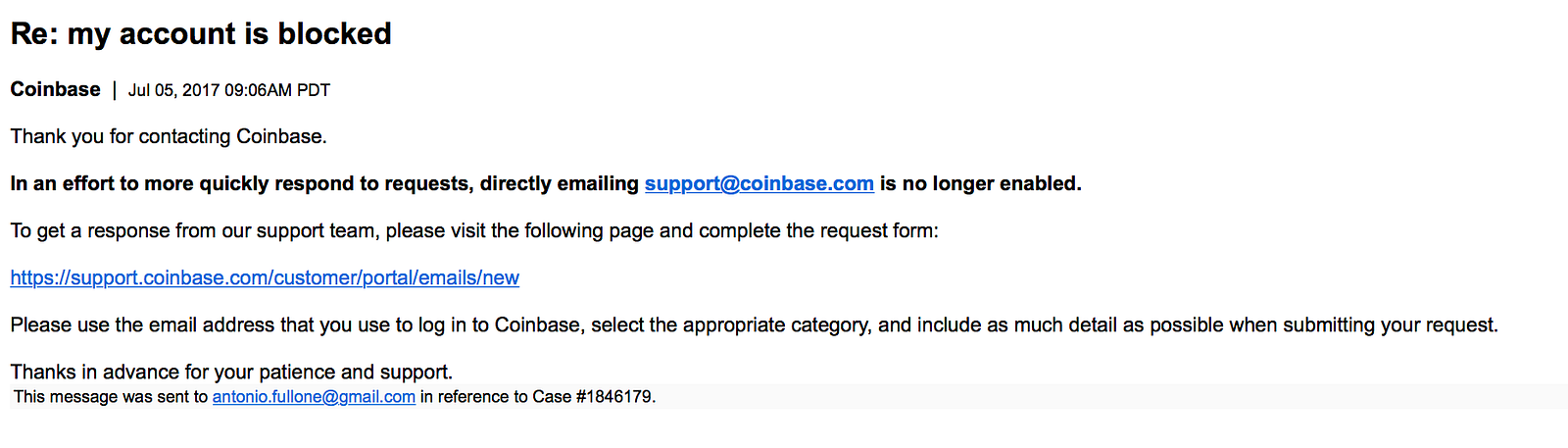Click the 'This message was sent to' footer text
Image resolution: width=1568 pixels, height=448 pixels.
[111, 397]
